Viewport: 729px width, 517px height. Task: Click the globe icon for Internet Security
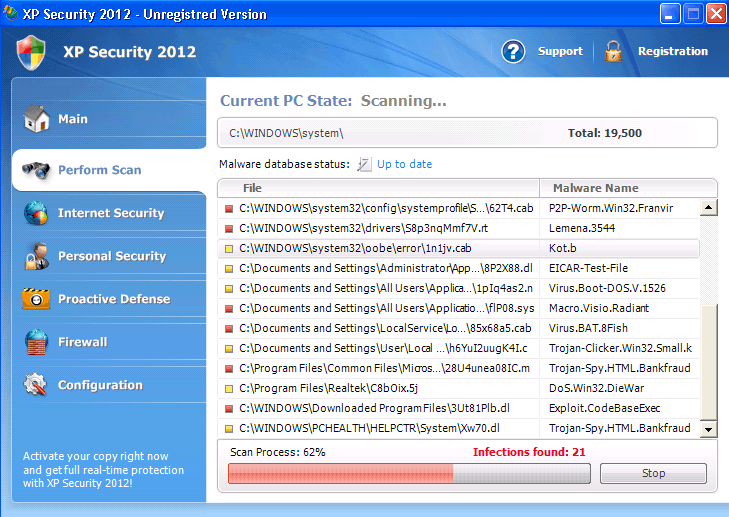tap(37, 213)
